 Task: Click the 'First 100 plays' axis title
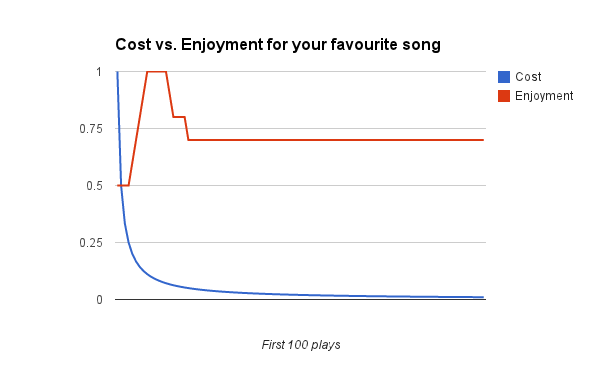click(301, 345)
